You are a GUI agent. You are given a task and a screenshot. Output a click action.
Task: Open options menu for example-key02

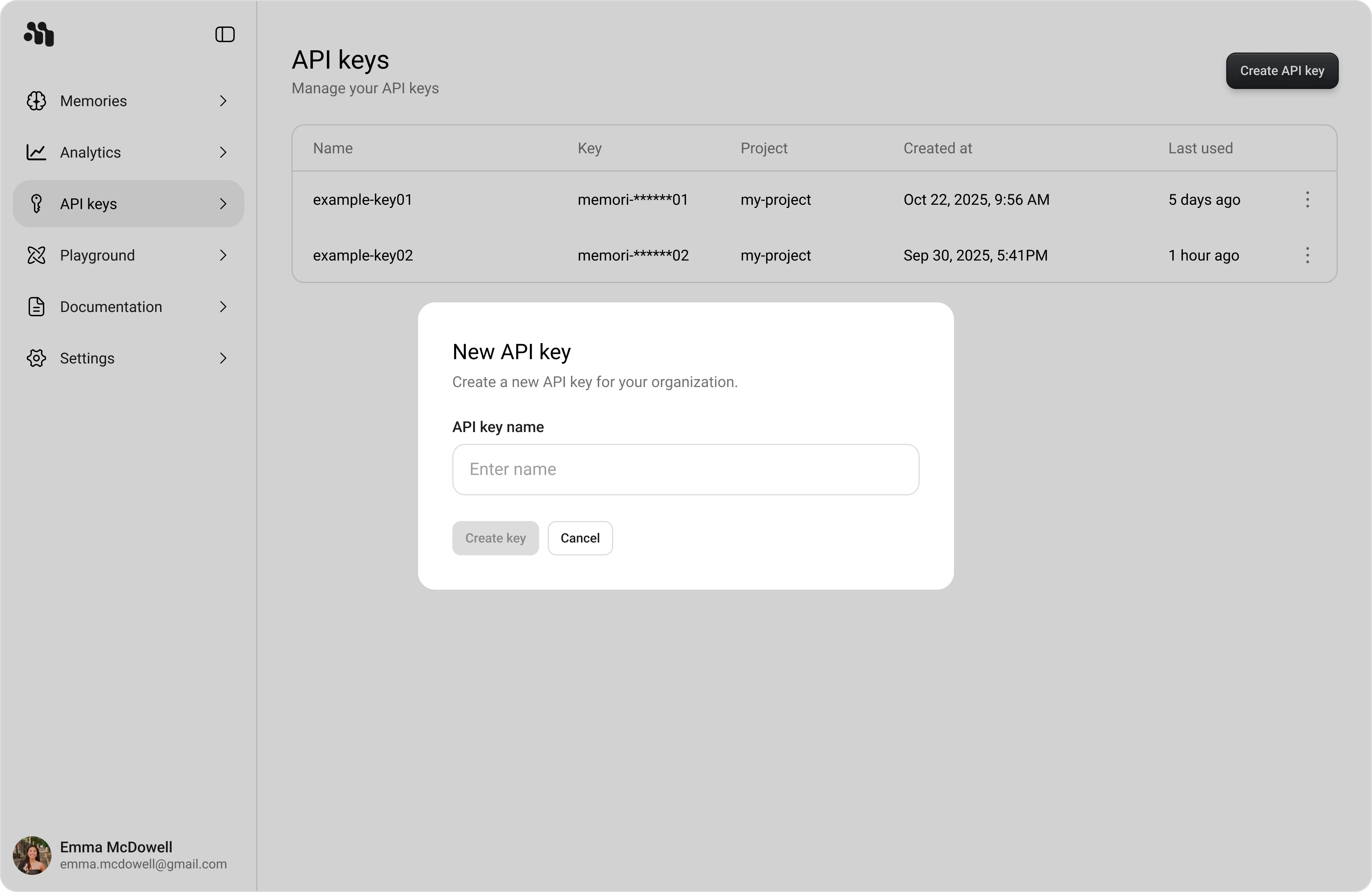pyautogui.click(x=1307, y=256)
